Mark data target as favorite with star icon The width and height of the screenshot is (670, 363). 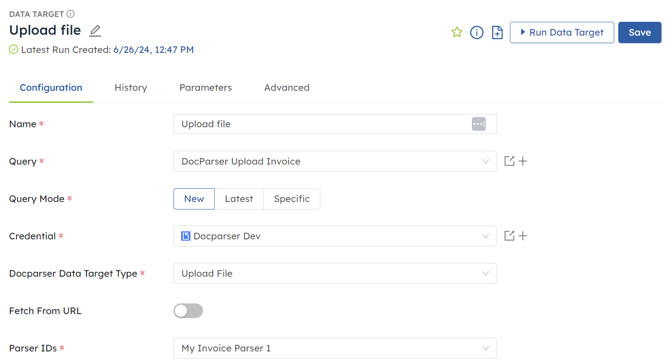click(x=457, y=32)
